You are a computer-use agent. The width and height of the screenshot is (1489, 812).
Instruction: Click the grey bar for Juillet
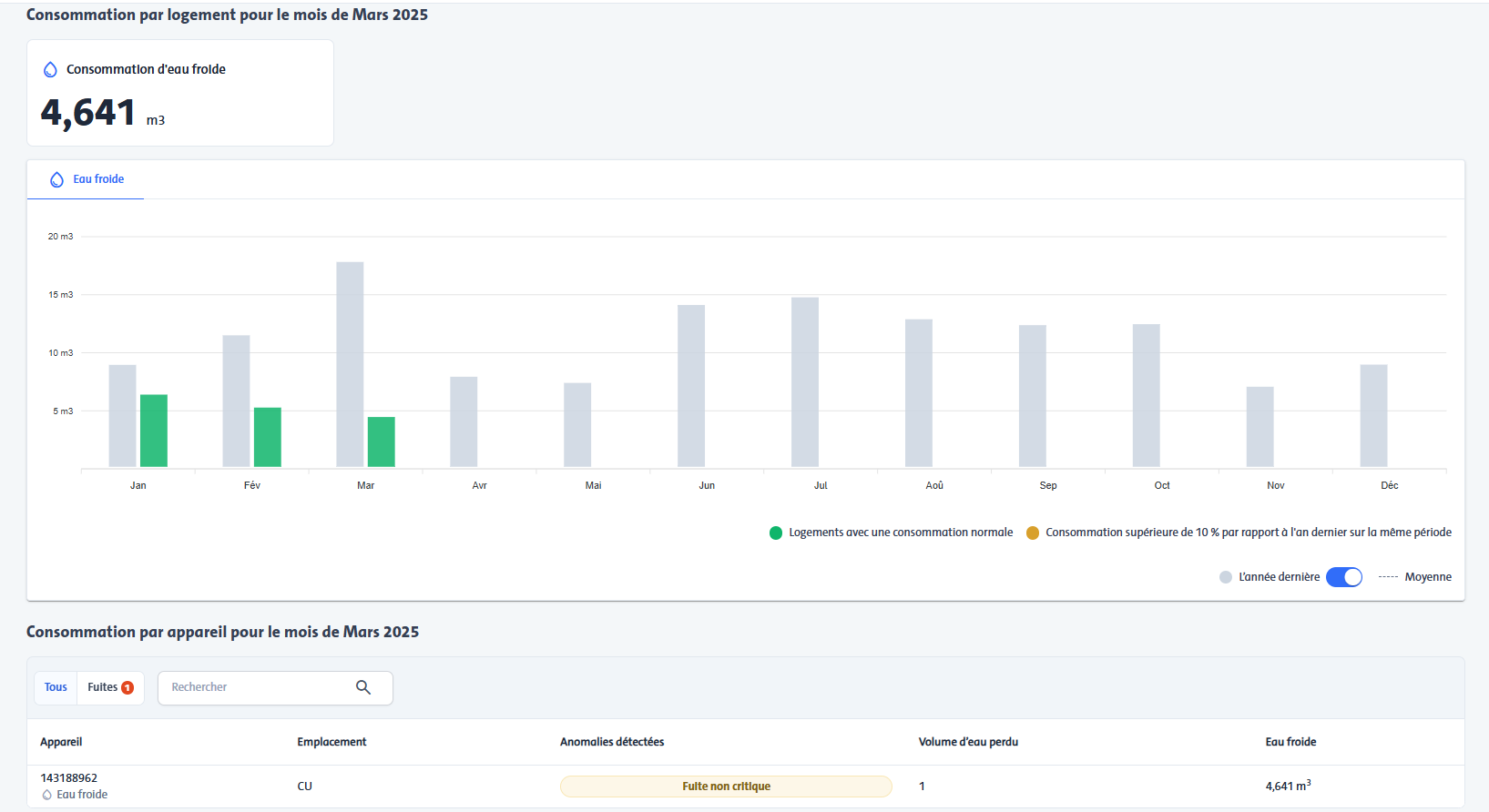pyautogui.click(x=805, y=382)
